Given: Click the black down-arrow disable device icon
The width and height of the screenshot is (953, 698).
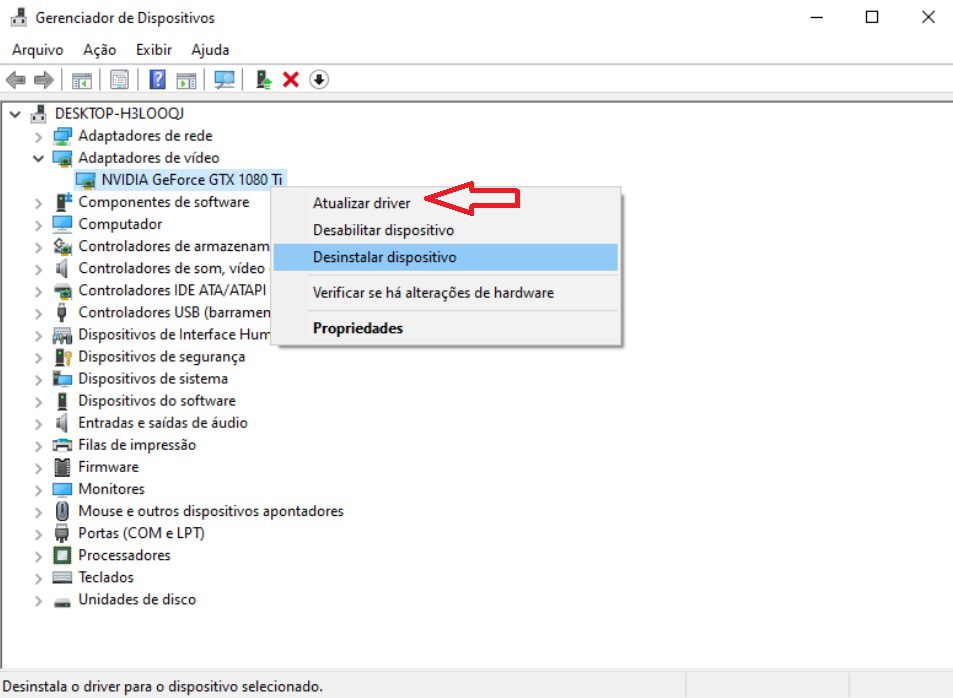Looking at the screenshot, I should (319, 80).
